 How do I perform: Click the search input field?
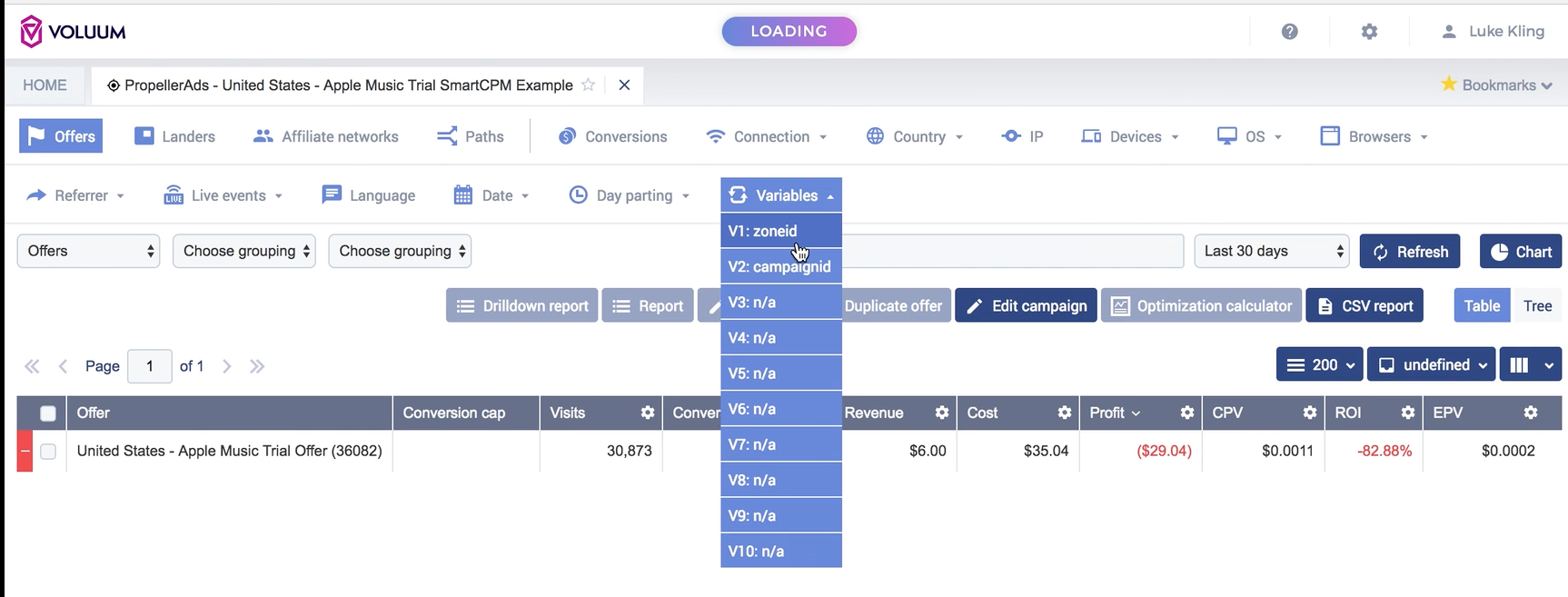coord(1013,251)
